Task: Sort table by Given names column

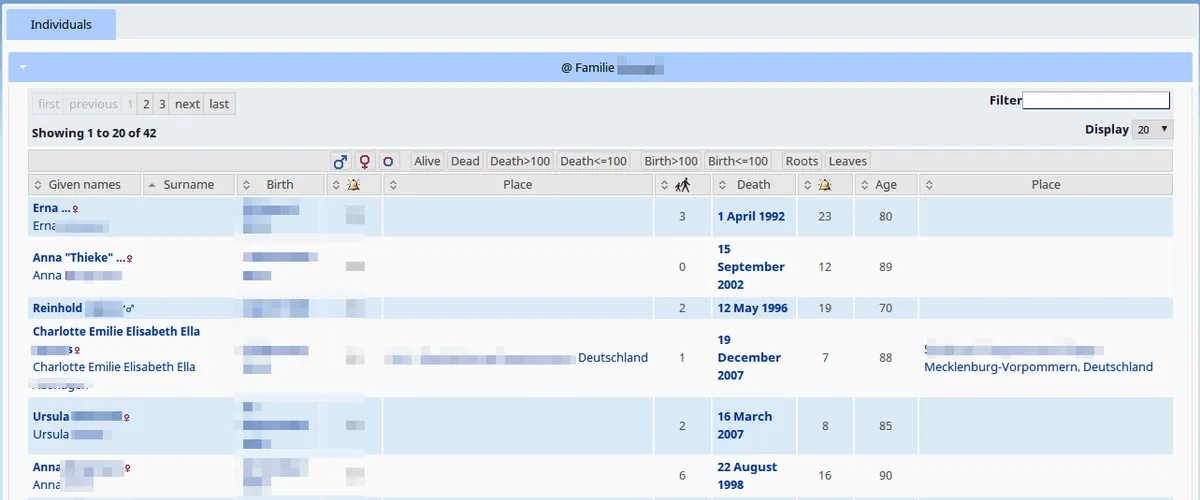Action: (84, 185)
